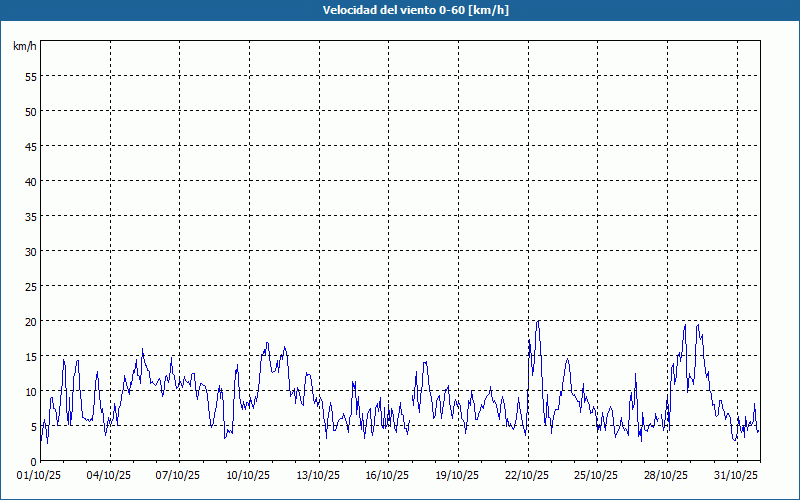Select the 20 value on the y-axis
This screenshot has height=500, width=800.
(x=31, y=321)
